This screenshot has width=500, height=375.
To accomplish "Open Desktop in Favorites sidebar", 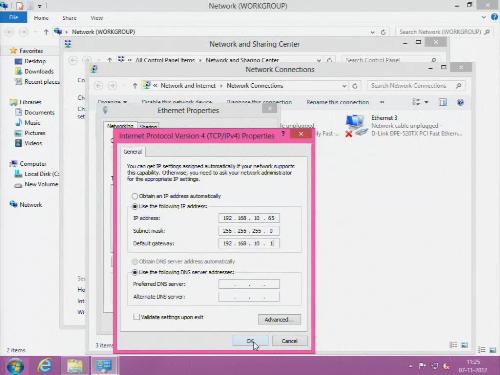I will pyautogui.click(x=35, y=61).
